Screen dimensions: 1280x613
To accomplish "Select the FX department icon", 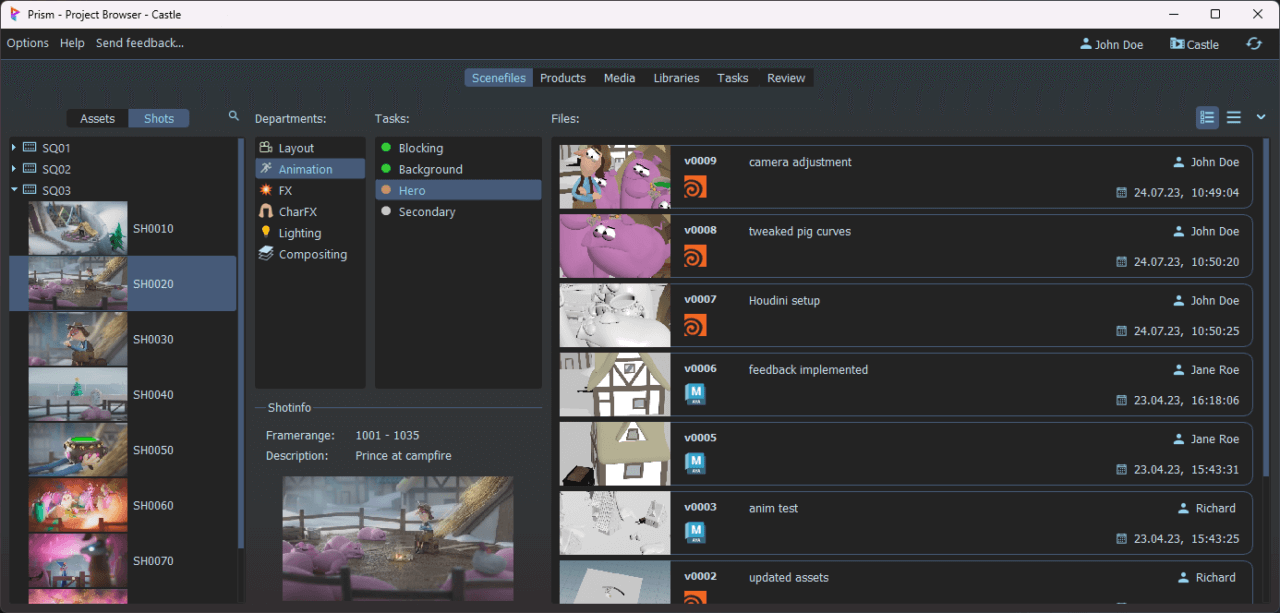I will (266, 190).
